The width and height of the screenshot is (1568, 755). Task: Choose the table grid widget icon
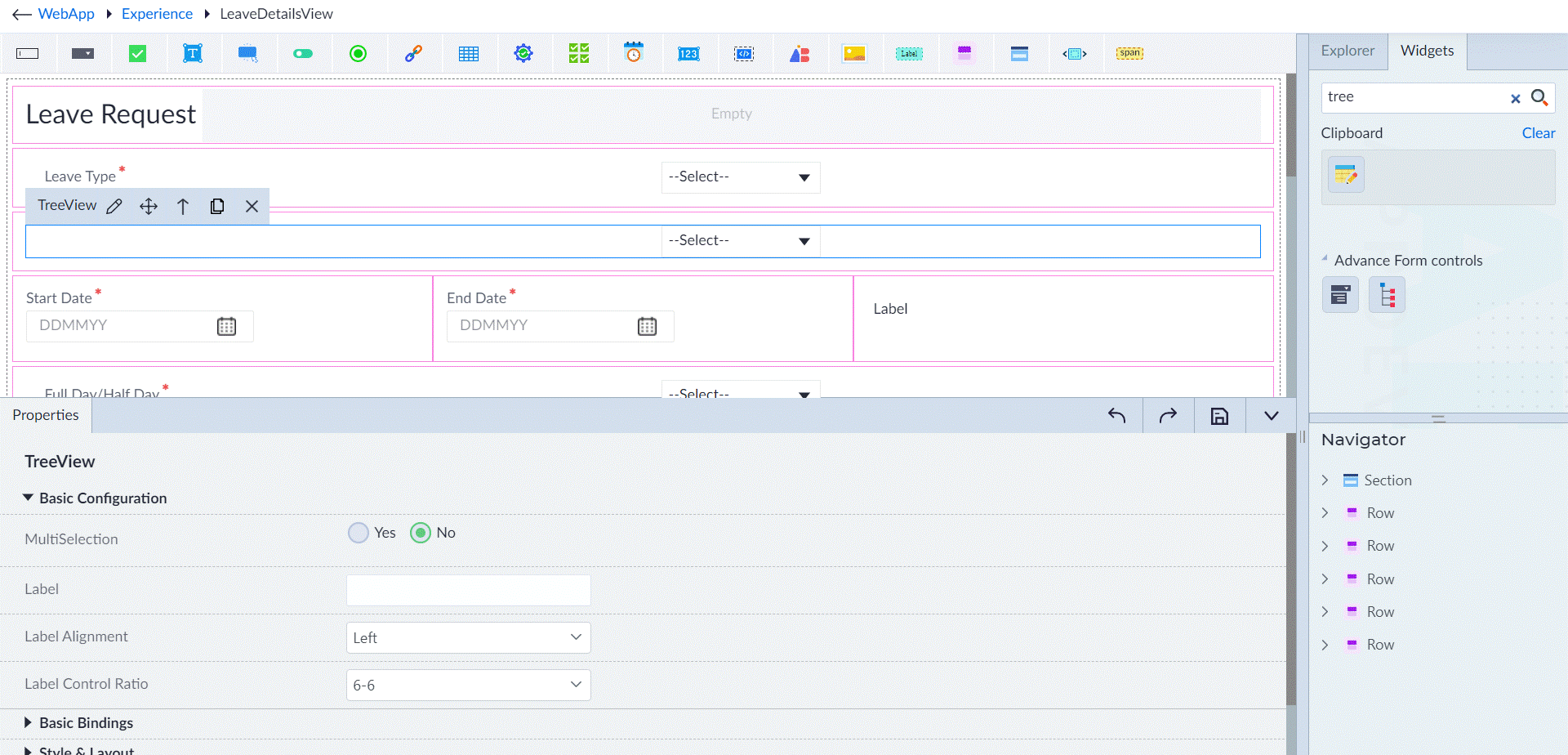point(469,54)
